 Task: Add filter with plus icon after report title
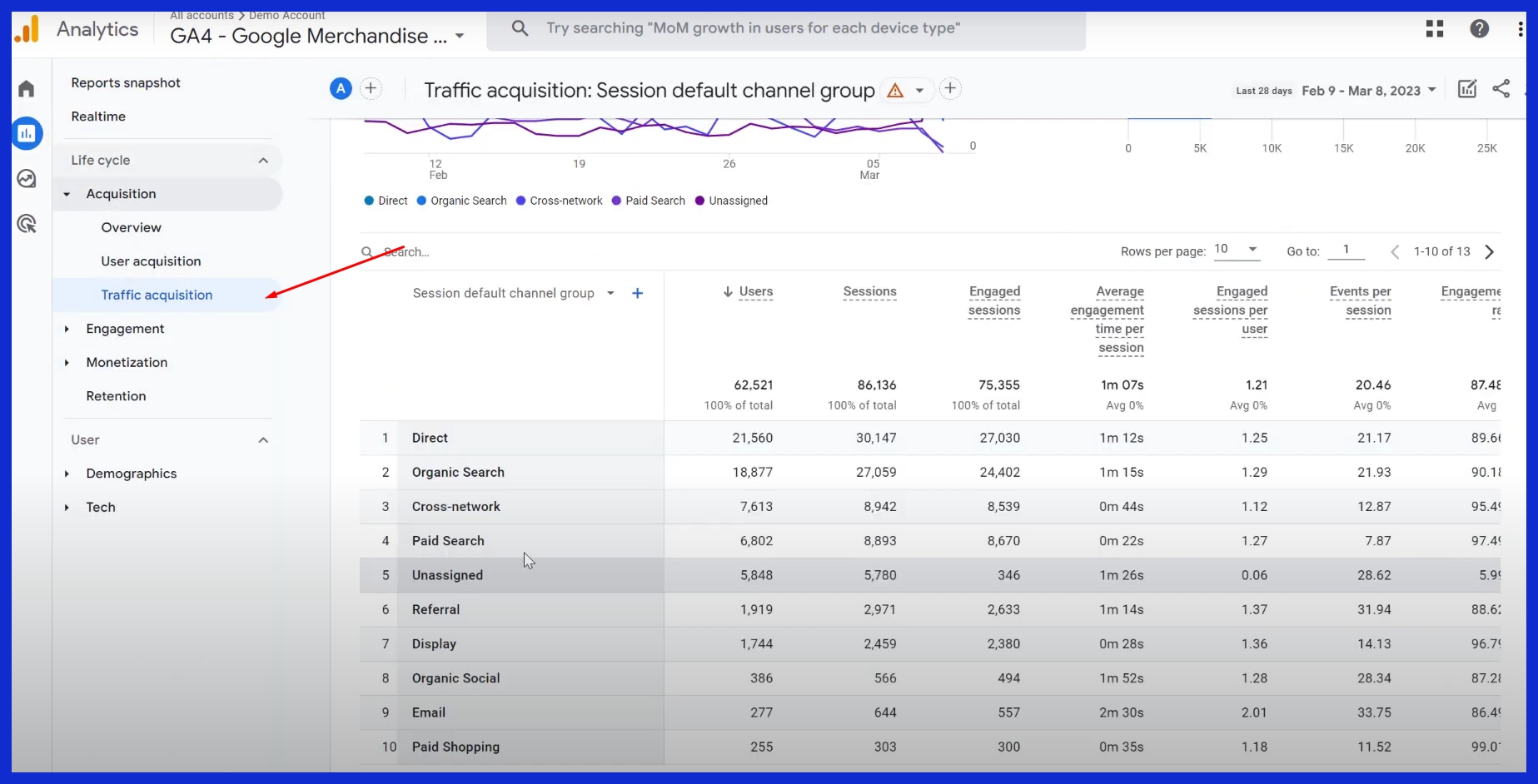(x=950, y=88)
